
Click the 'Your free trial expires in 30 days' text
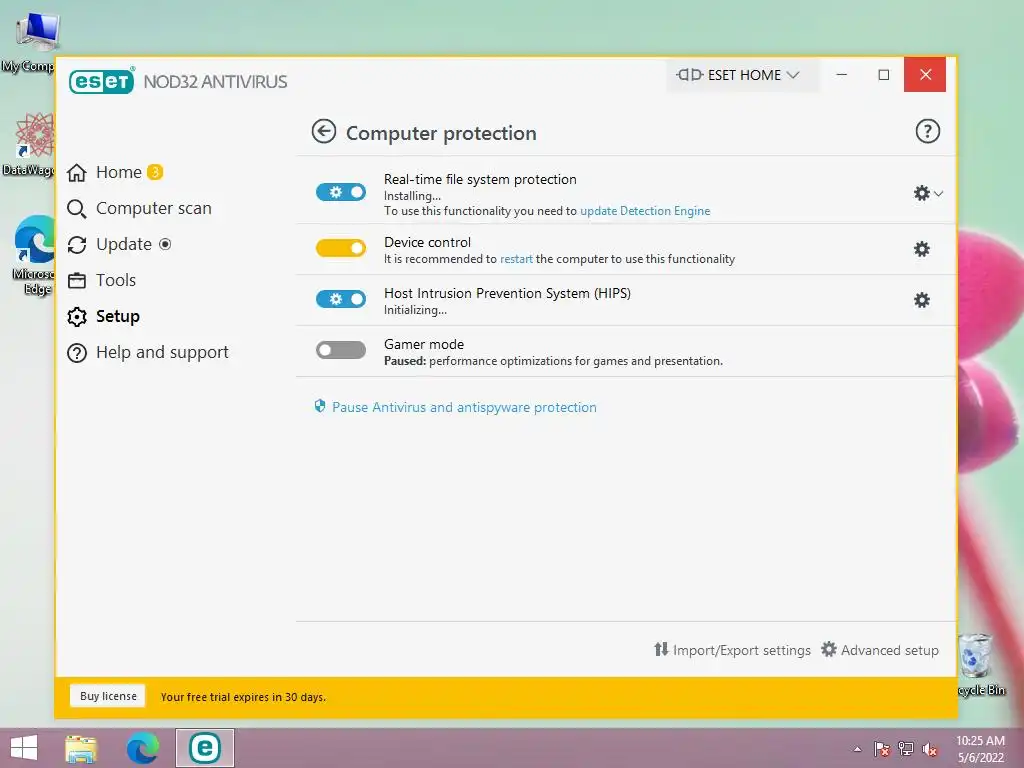pos(243,697)
